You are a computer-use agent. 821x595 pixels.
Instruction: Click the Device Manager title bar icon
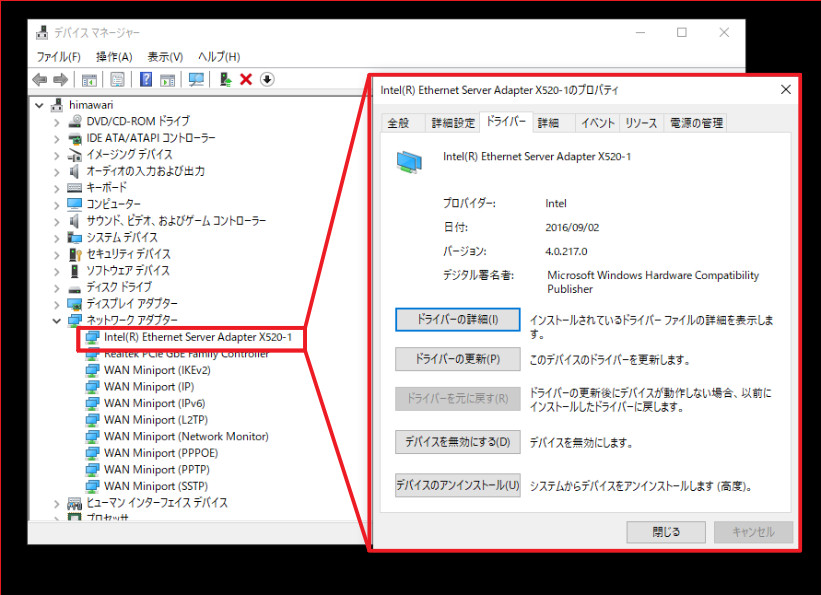[42, 32]
